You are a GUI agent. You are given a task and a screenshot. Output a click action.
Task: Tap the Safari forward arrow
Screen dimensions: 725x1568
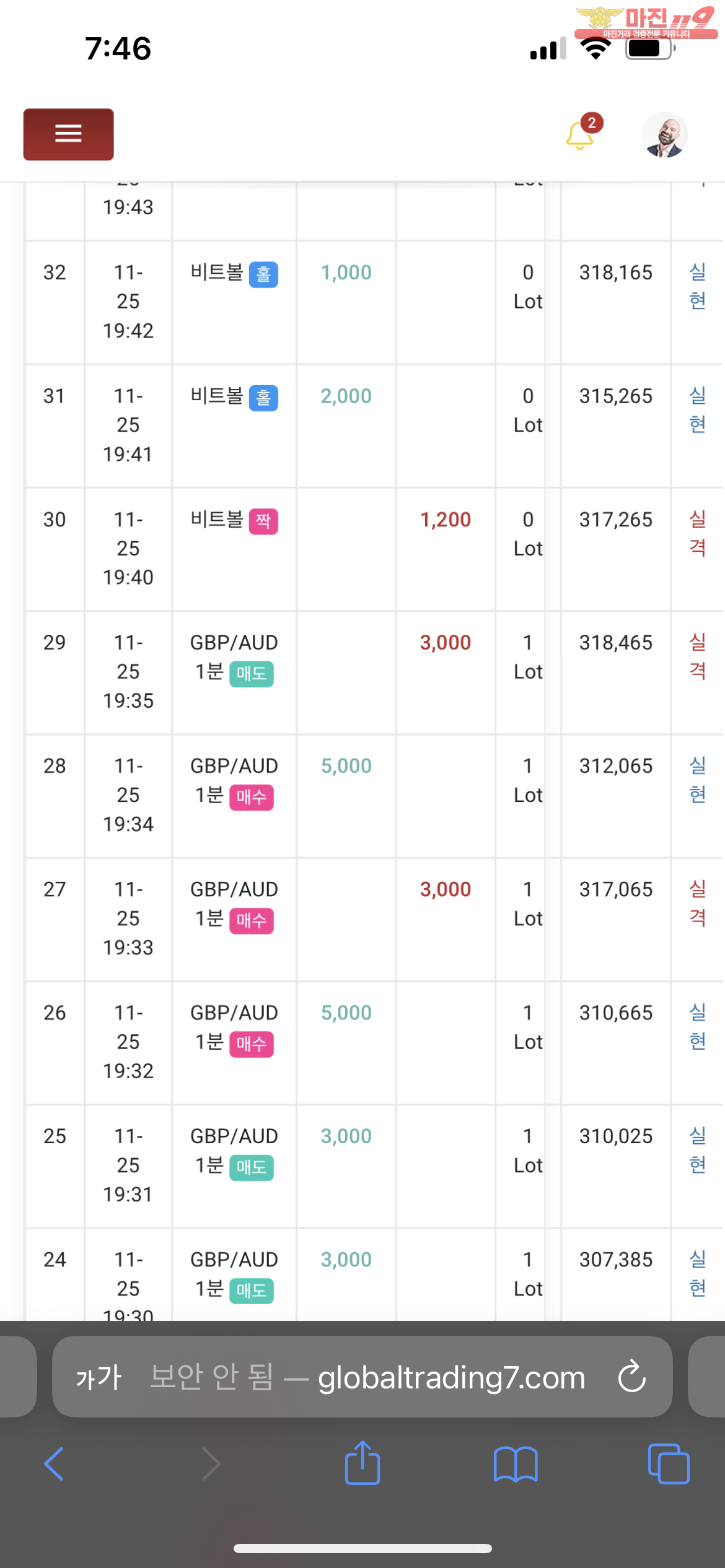point(211,1464)
